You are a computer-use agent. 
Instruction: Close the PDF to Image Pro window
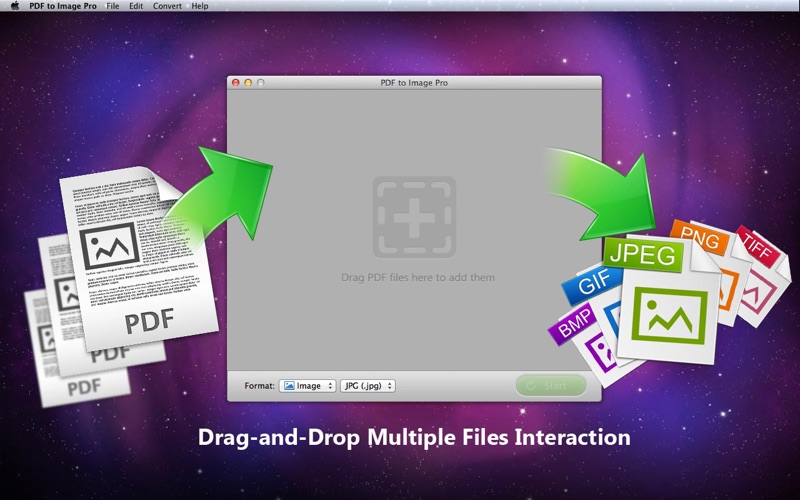coord(236,83)
